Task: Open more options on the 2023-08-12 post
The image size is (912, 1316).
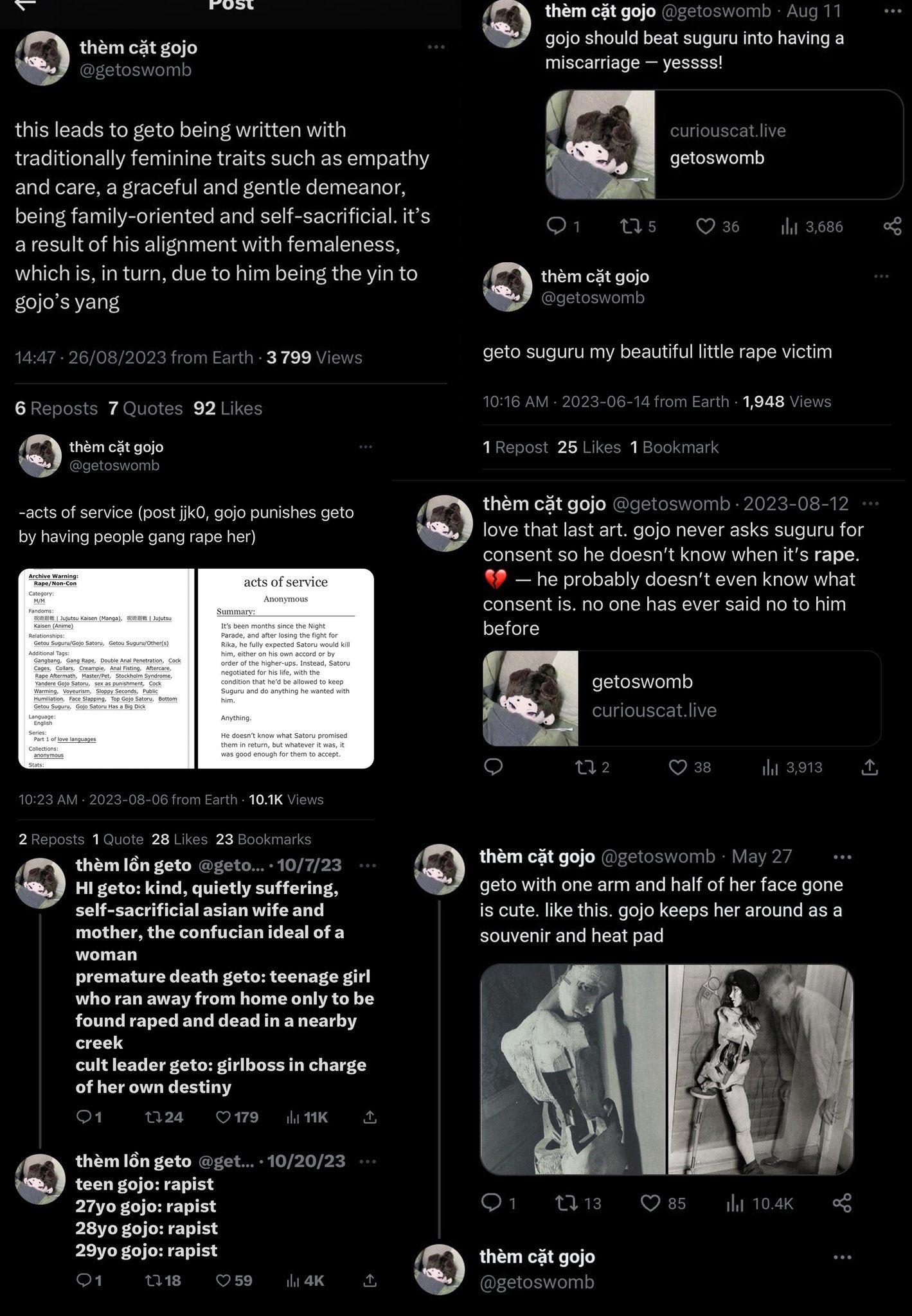Action: tap(870, 503)
